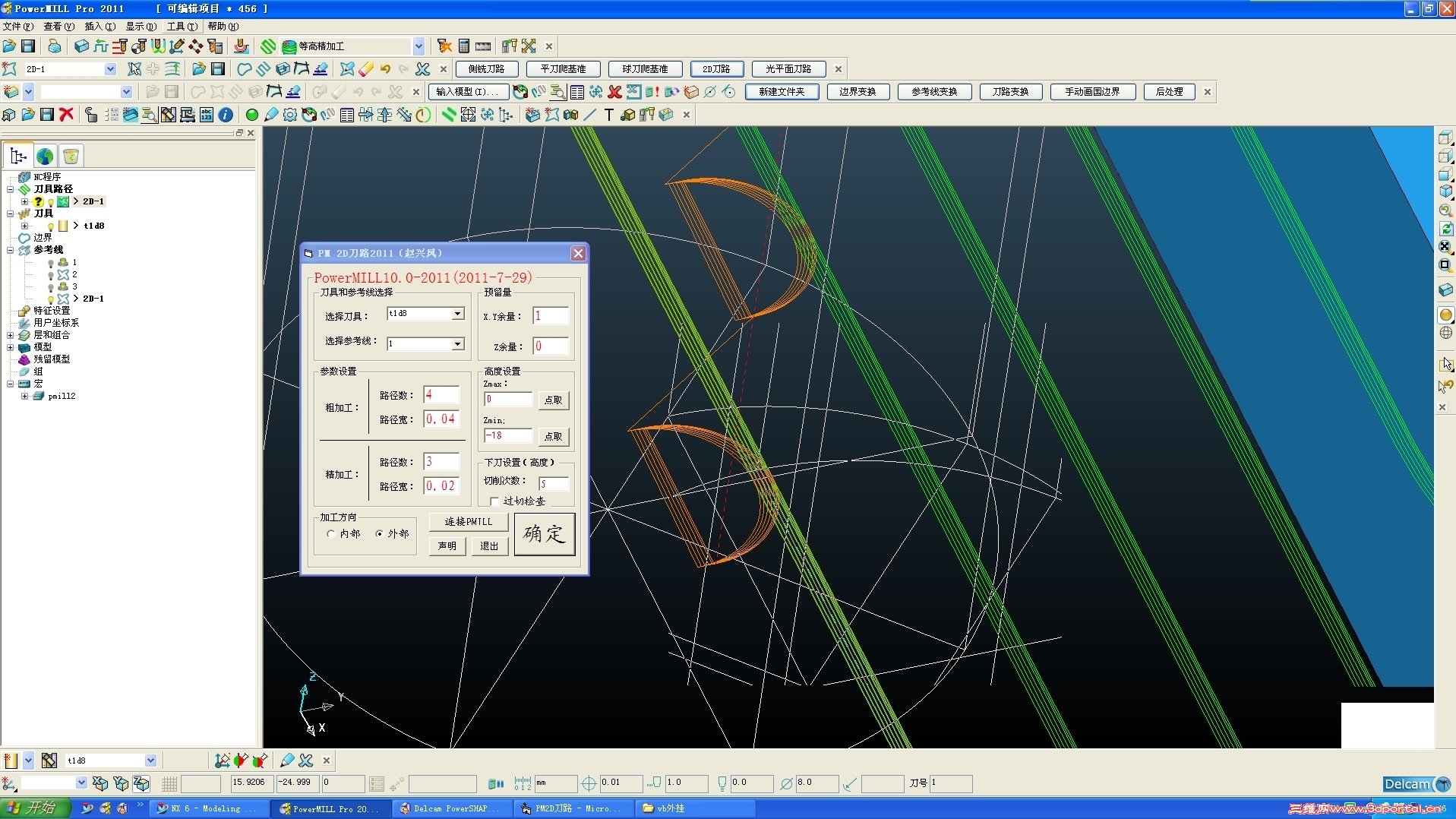The height and width of the screenshot is (819, 1456).
Task: Toggle light bulb for tool t1d8
Action: 51,226
